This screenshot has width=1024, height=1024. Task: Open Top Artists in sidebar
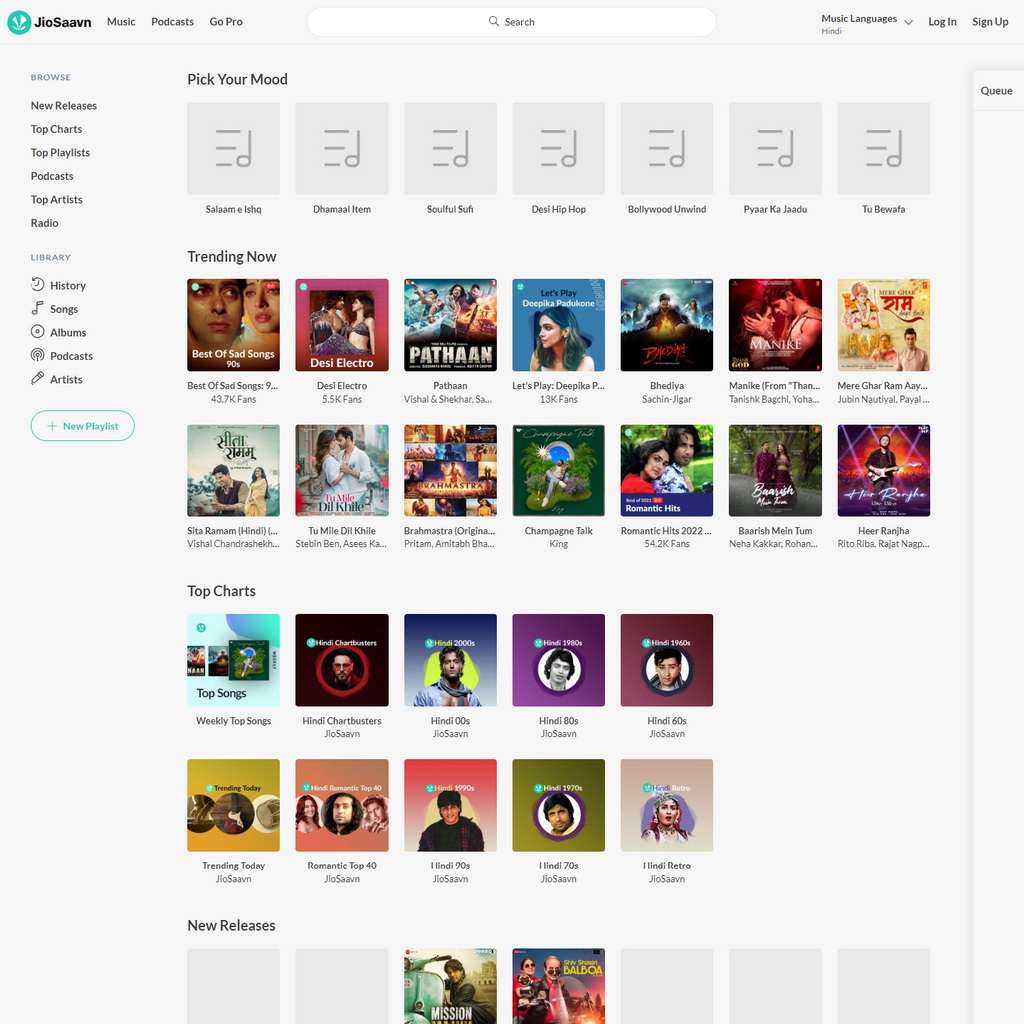(x=56, y=199)
